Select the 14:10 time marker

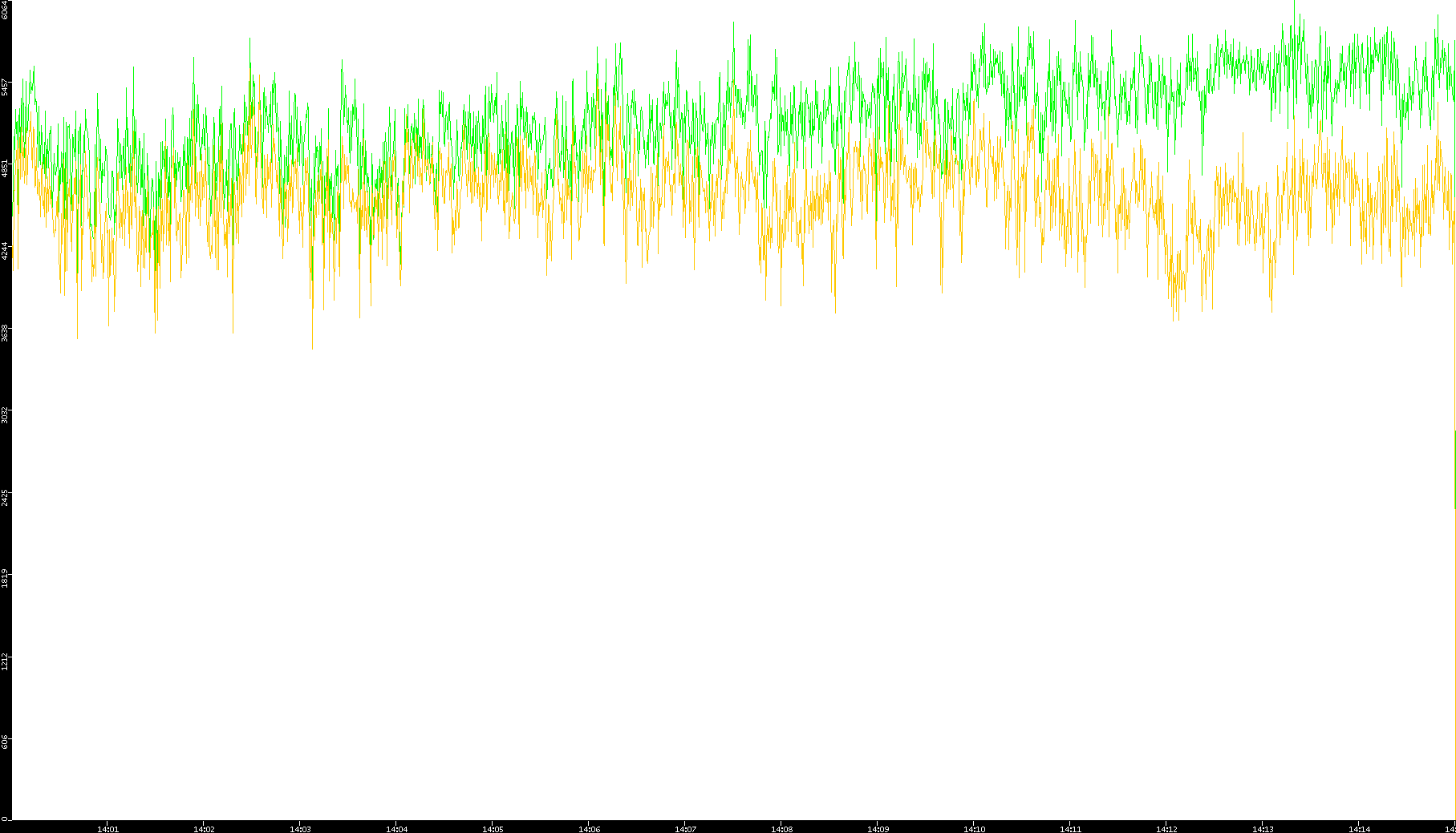click(974, 829)
